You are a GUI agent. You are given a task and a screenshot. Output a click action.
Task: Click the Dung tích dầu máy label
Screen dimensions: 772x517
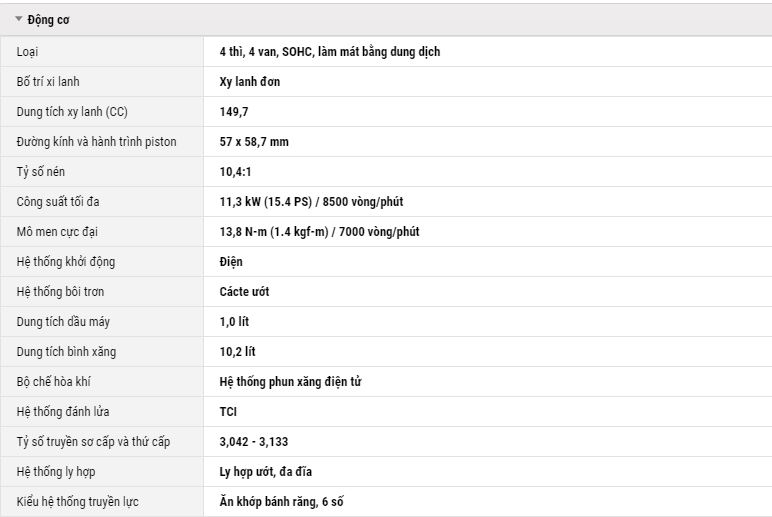point(63,322)
